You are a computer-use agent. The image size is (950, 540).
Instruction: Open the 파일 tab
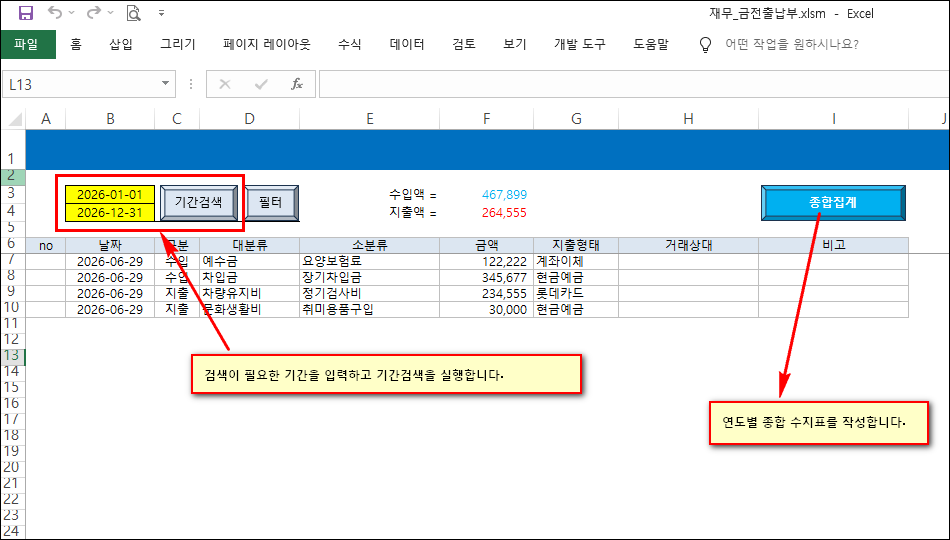click(28, 44)
